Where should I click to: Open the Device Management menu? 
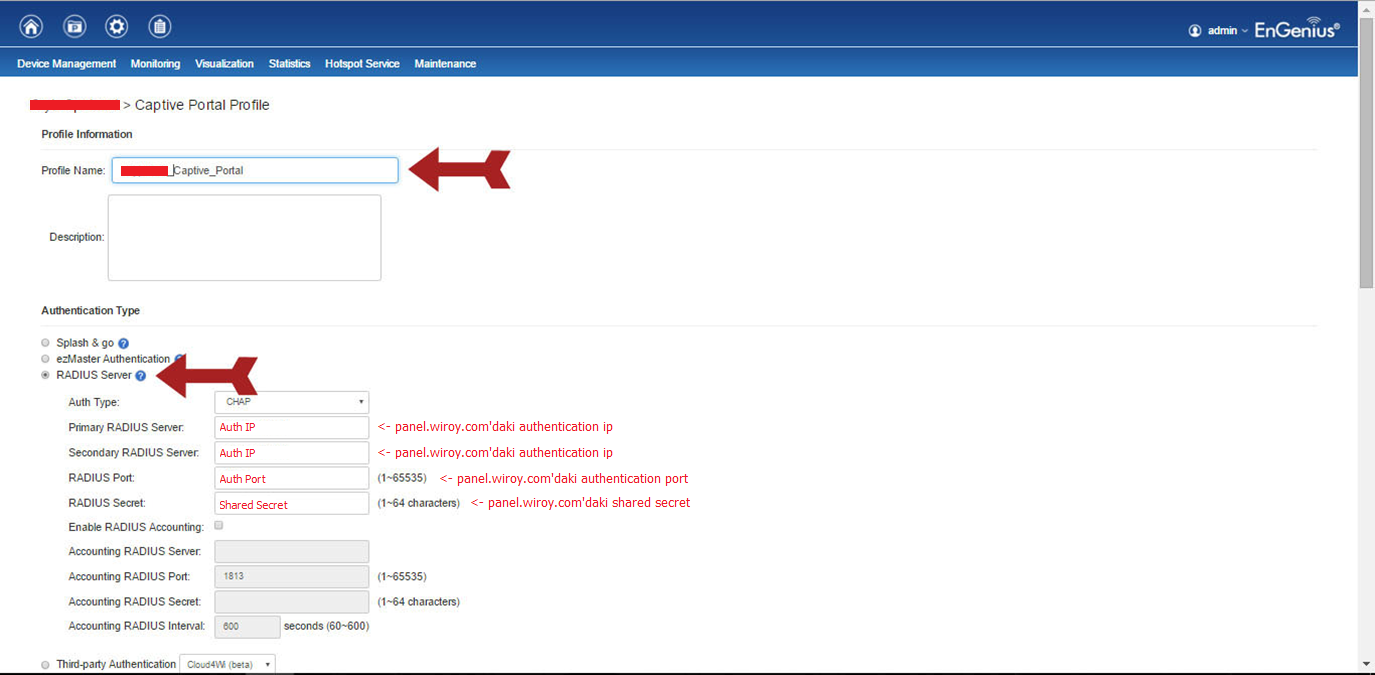click(66, 64)
